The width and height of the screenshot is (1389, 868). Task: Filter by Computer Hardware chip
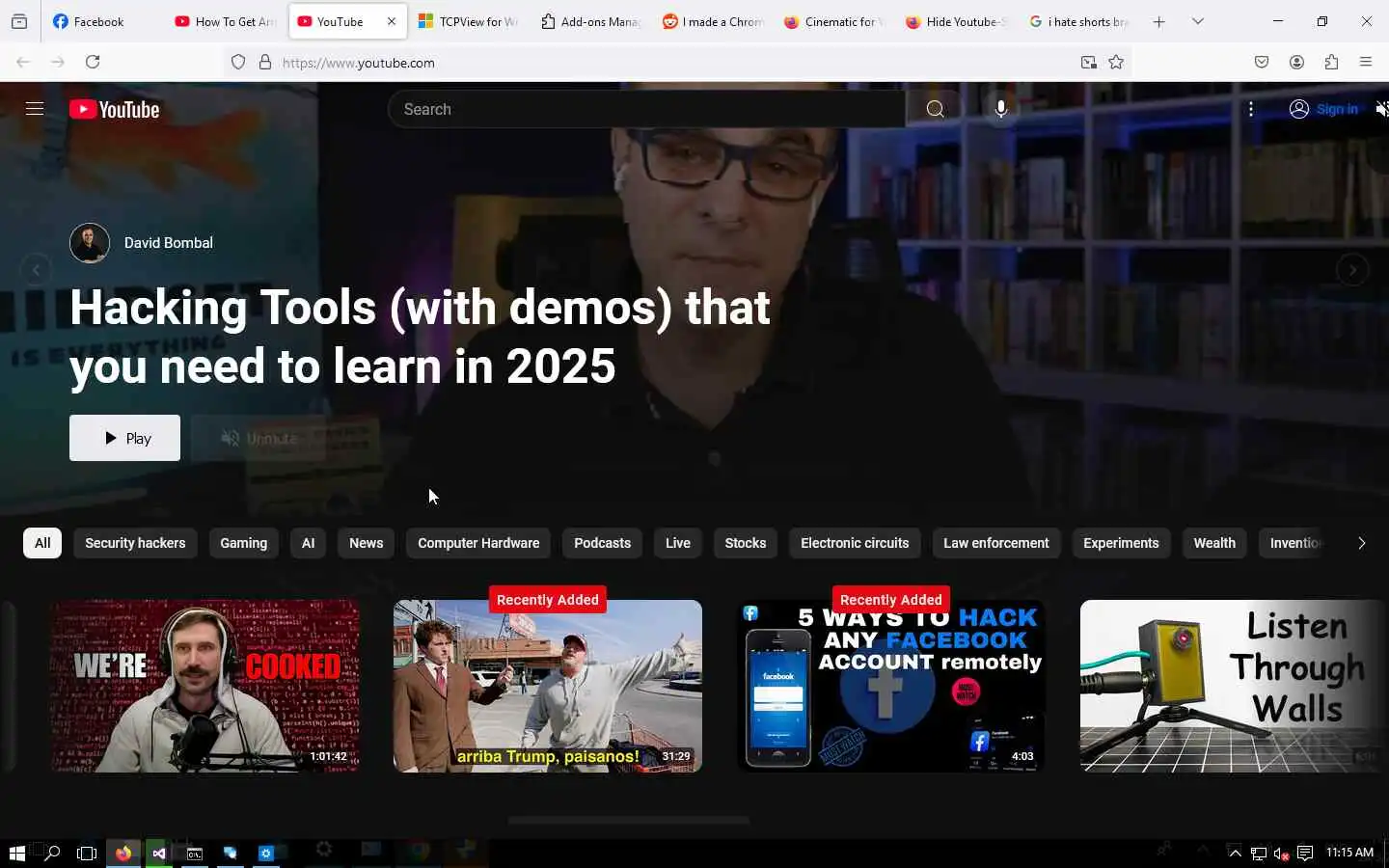click(478, 543)
